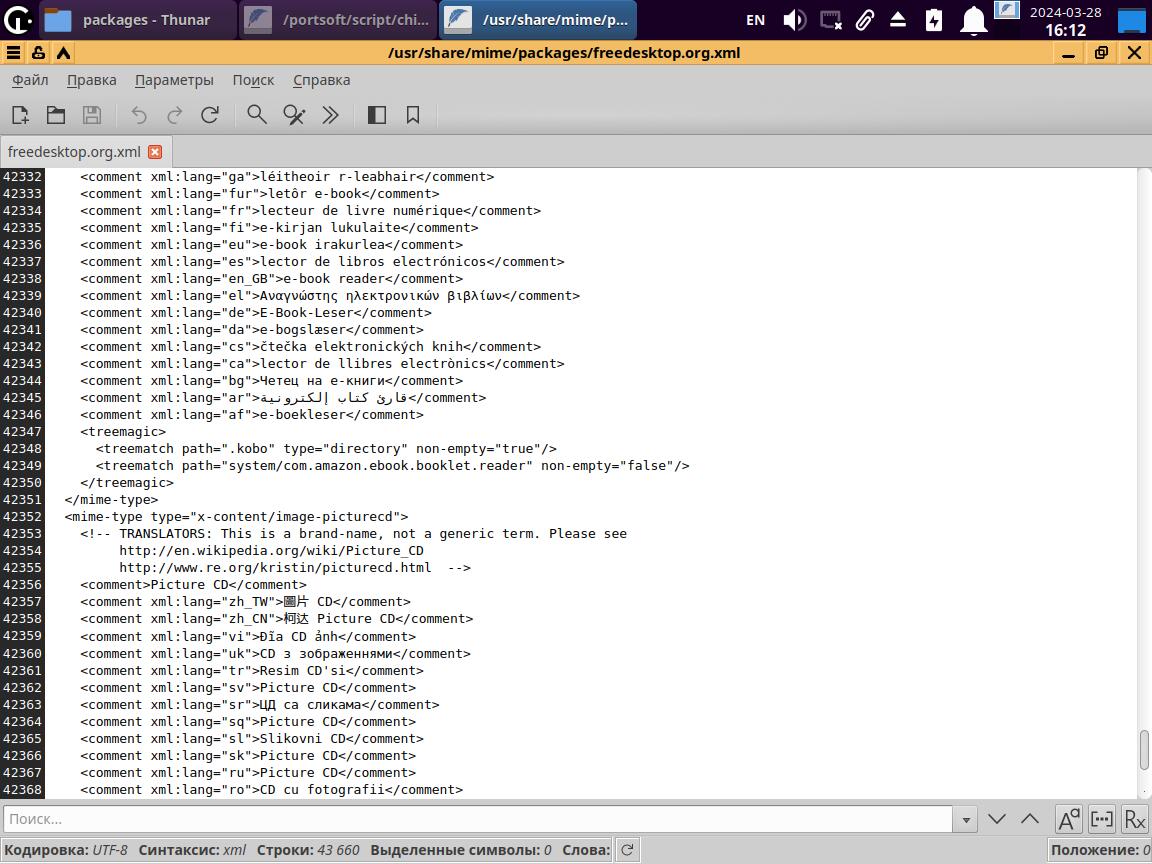This screenshot has height=864, width=1152.
Task: Click line number 42347 in gutter
Action: pyautogui.click(x=22, y=431)
